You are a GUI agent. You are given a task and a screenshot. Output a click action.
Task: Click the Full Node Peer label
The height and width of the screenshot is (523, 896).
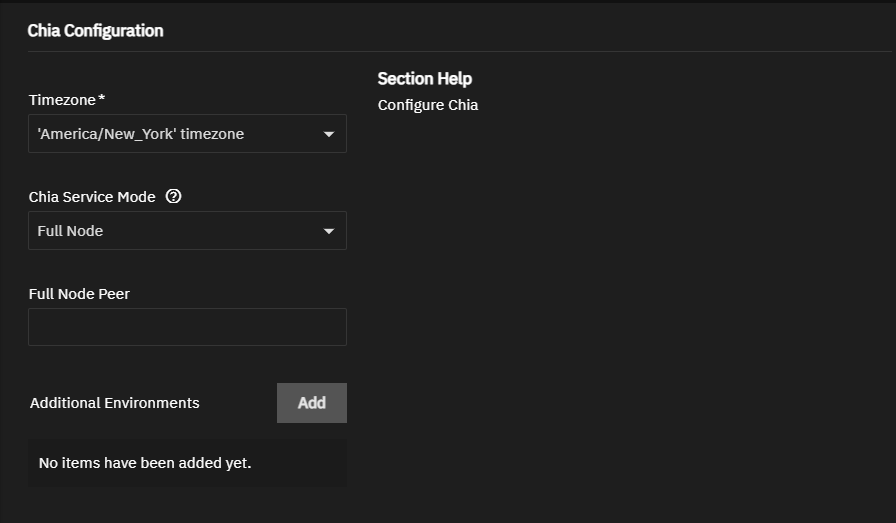coord(79,294)
